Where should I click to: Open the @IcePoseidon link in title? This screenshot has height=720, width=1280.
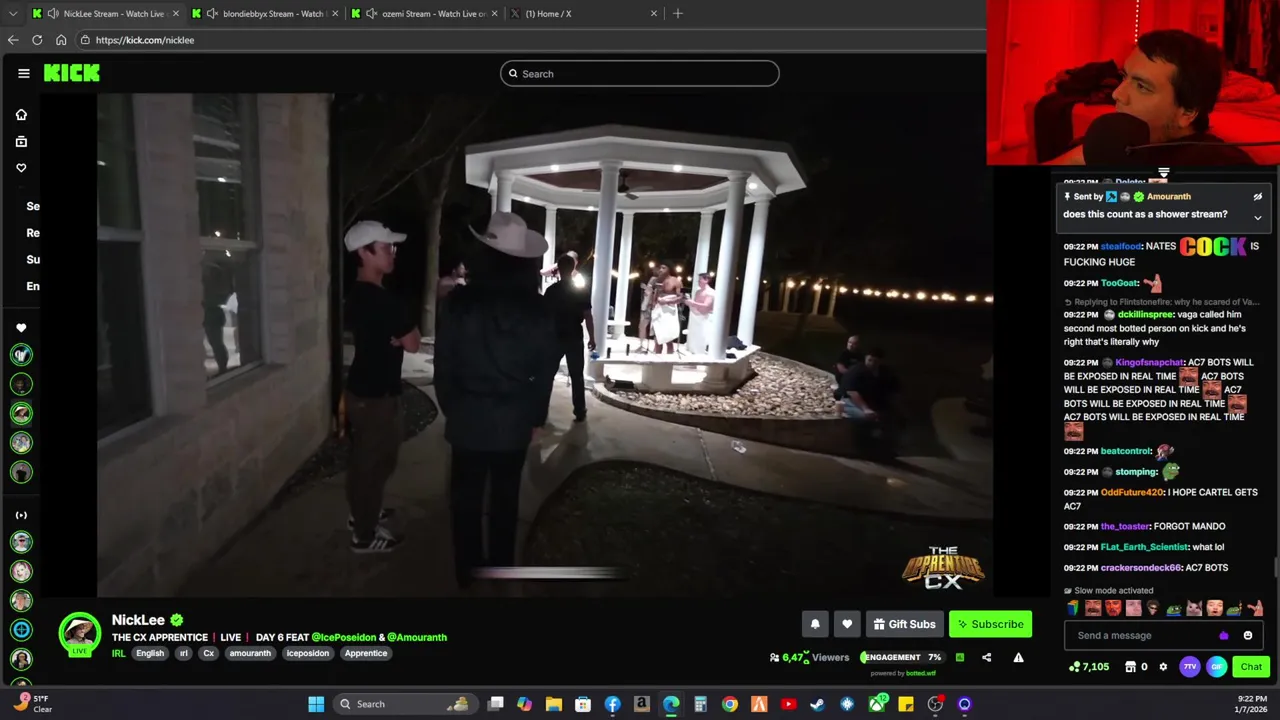[x=343, y=637]
